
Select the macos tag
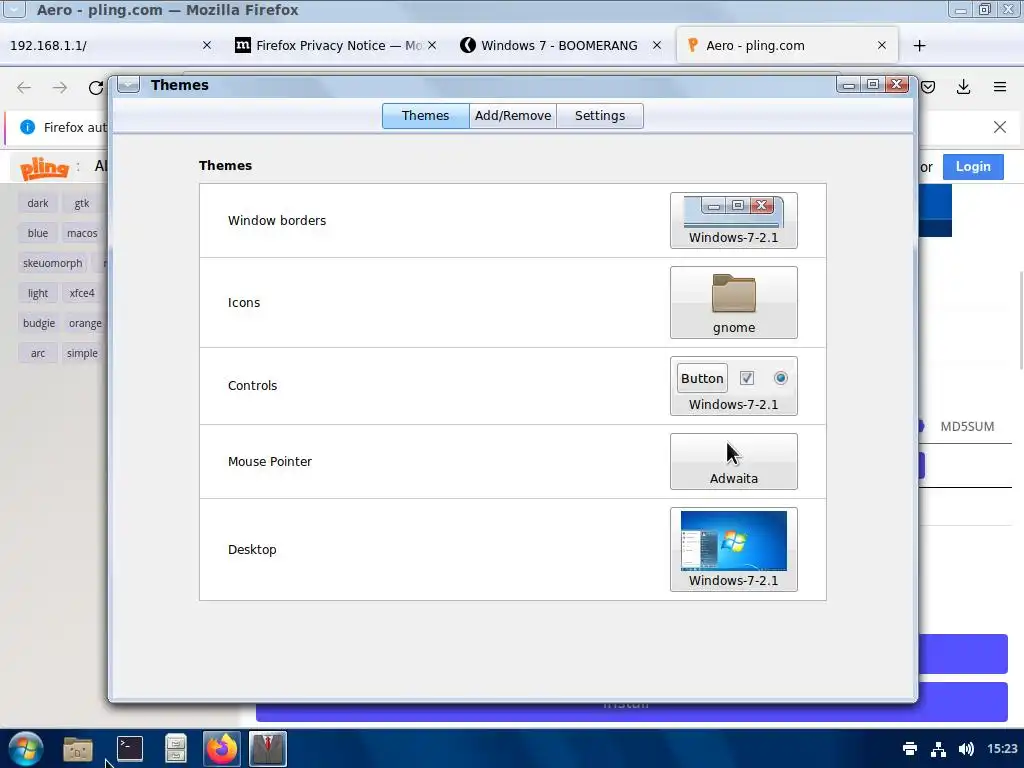(82, 233)
